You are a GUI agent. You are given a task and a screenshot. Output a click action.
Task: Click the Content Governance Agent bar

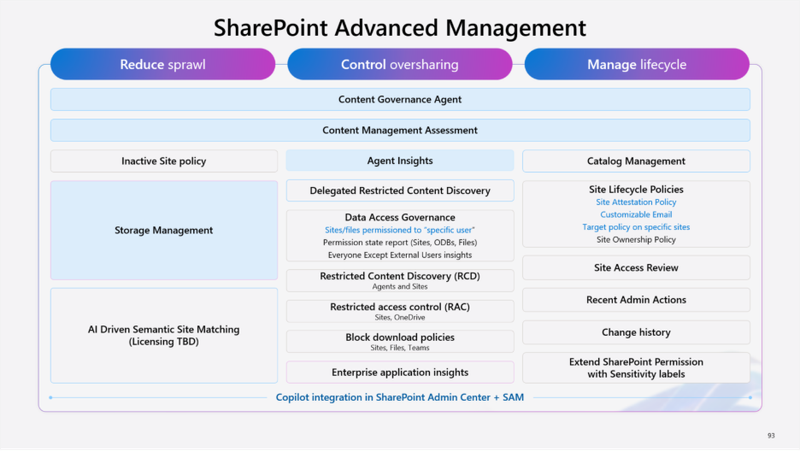pos(400,99)
